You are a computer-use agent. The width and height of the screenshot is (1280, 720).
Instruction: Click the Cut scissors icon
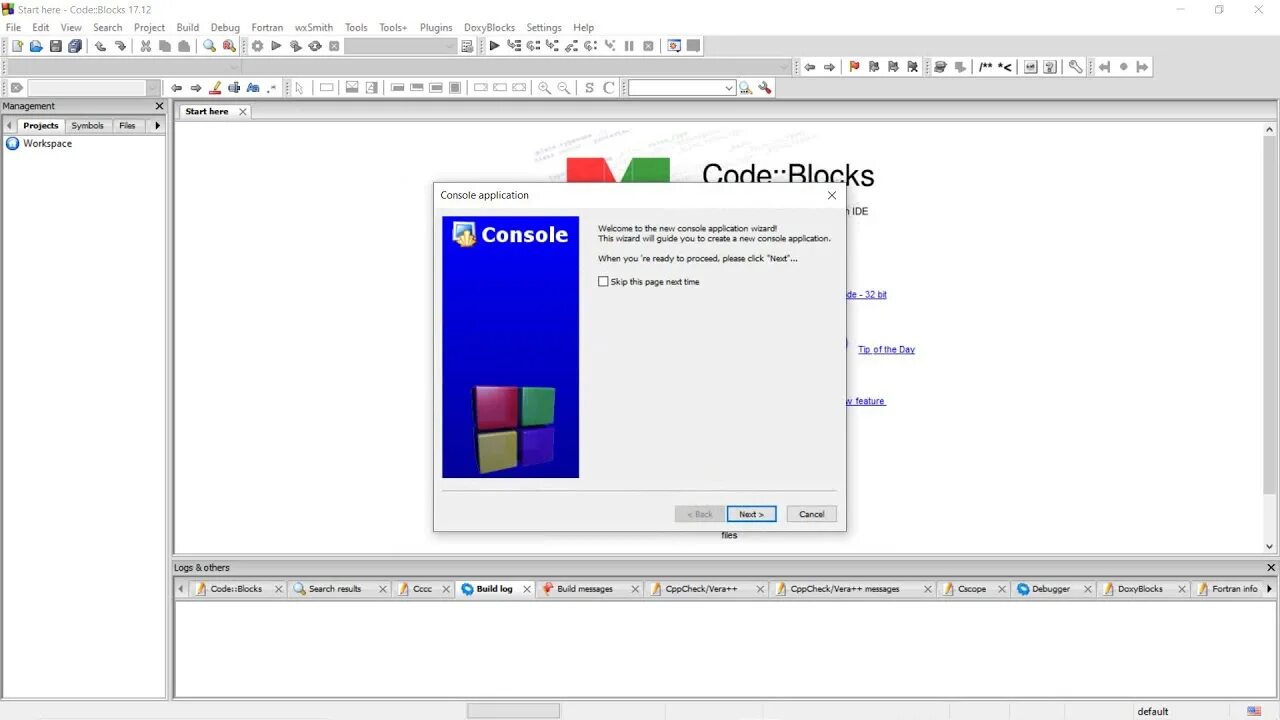(146, 46)
